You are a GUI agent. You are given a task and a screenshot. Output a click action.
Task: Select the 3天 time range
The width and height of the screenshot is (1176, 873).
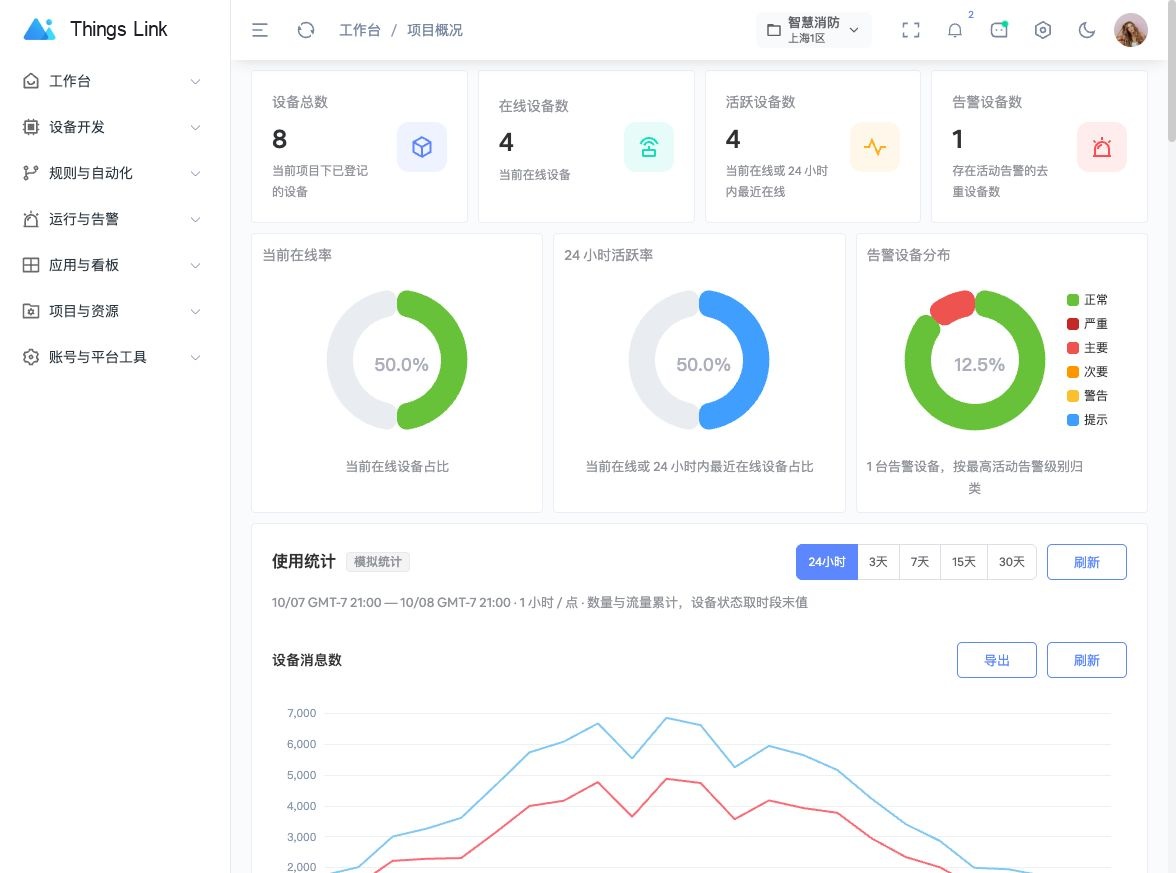[x=878, y=562]
